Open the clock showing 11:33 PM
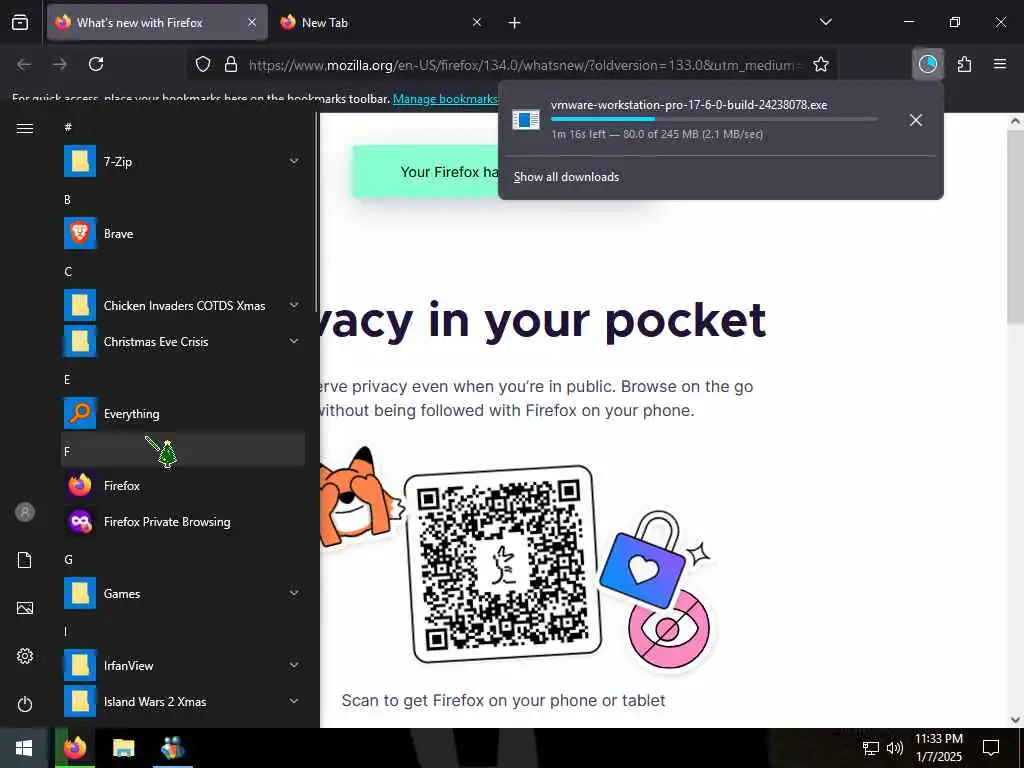This screenshot has height=768, width=1024. (x=938, y=748)
